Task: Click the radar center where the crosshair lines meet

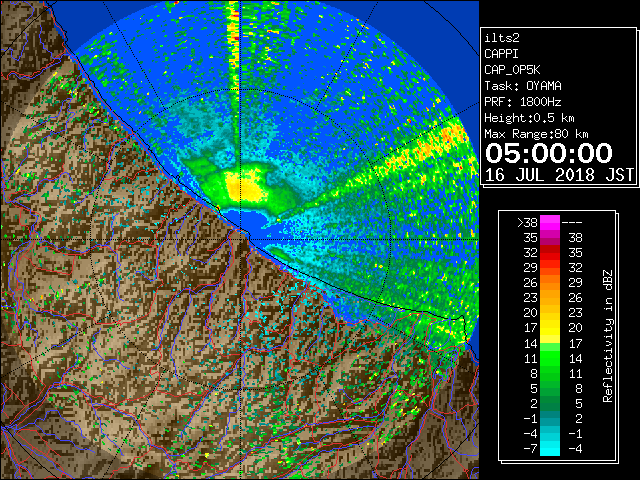Action: click(x=241, y=240)
